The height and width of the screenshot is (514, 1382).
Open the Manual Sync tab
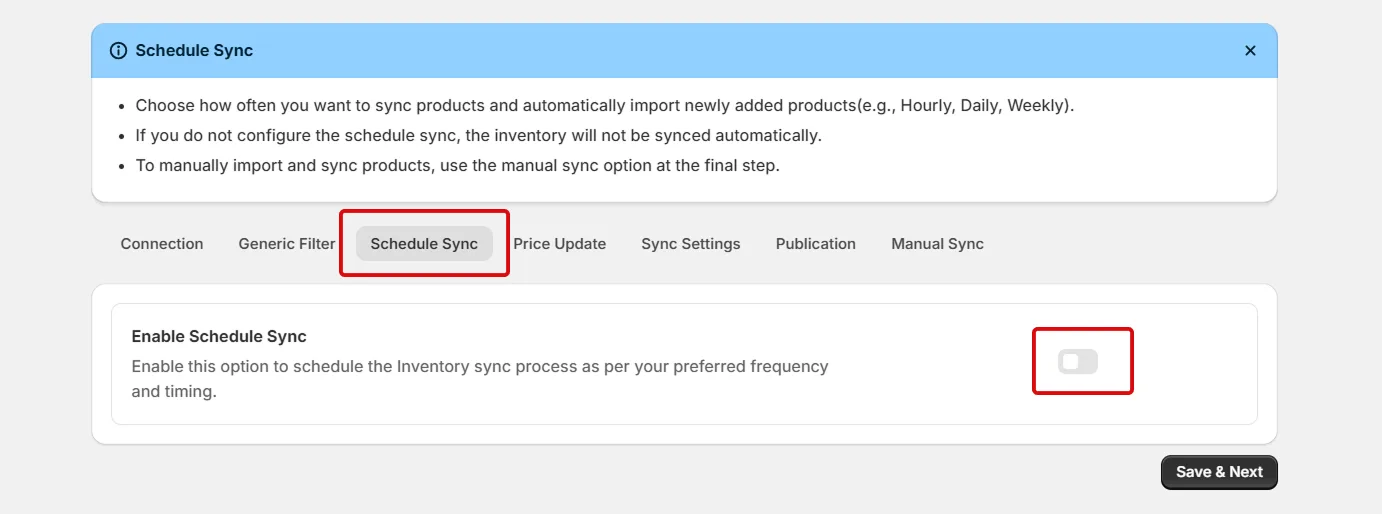click(938, 244)
